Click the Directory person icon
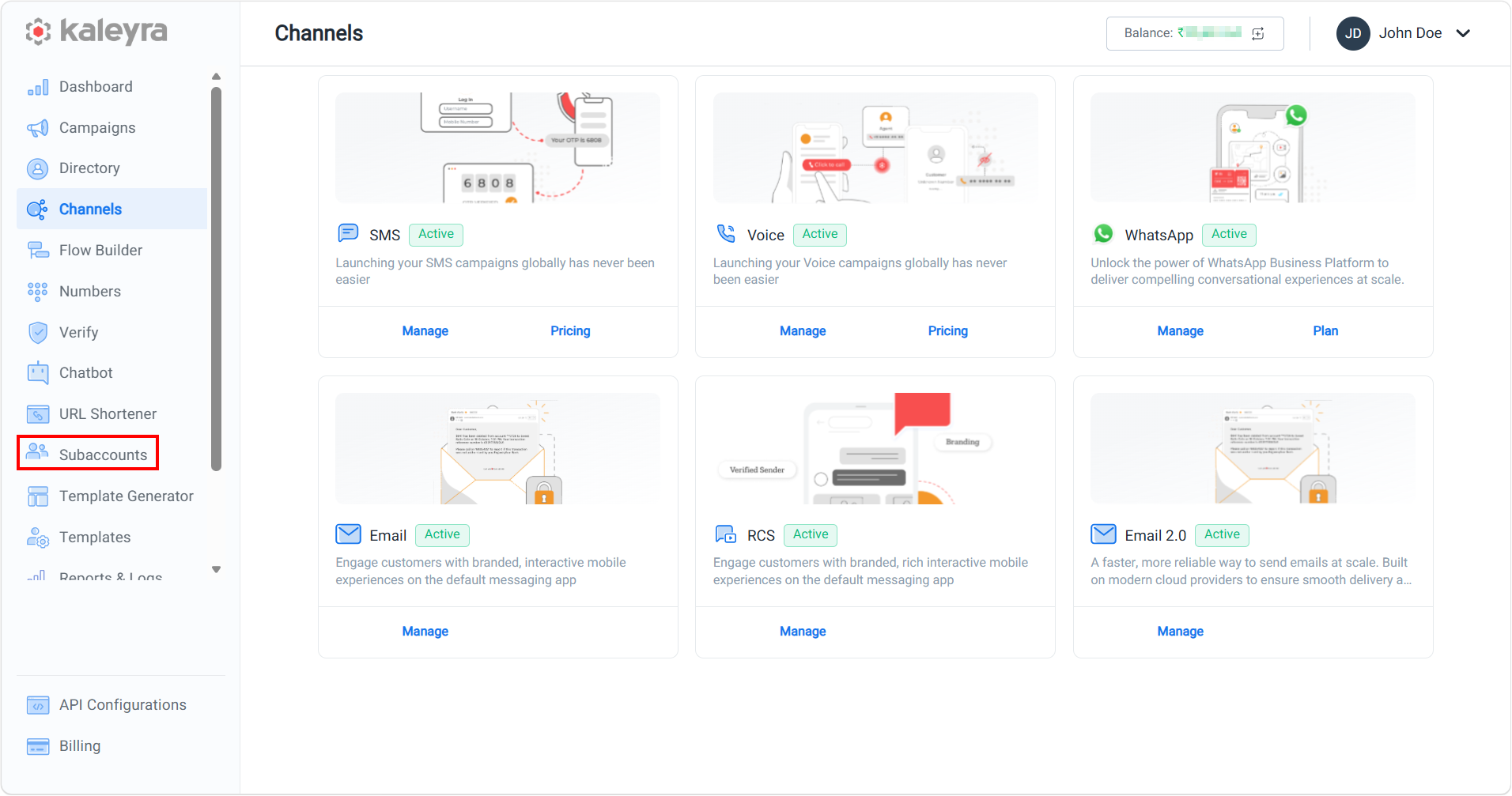This screenshot has width=1512, height=796. [x=38, y=168]
